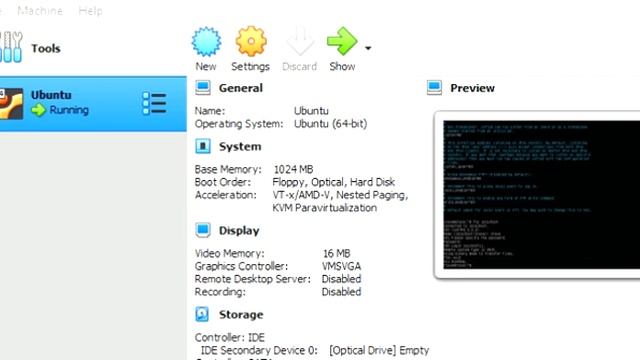
Task: Click the Remote Desktop Server 'Disabled' value
Action: [x=341, y=279]
